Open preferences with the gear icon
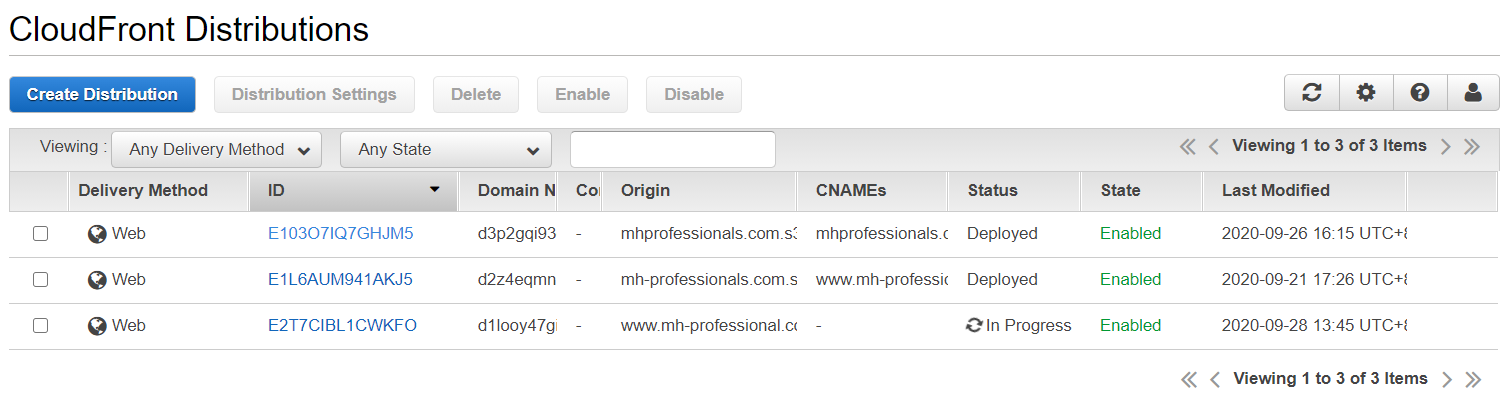The width and height of the screenshot is (1511, 410). point(1366,94)
